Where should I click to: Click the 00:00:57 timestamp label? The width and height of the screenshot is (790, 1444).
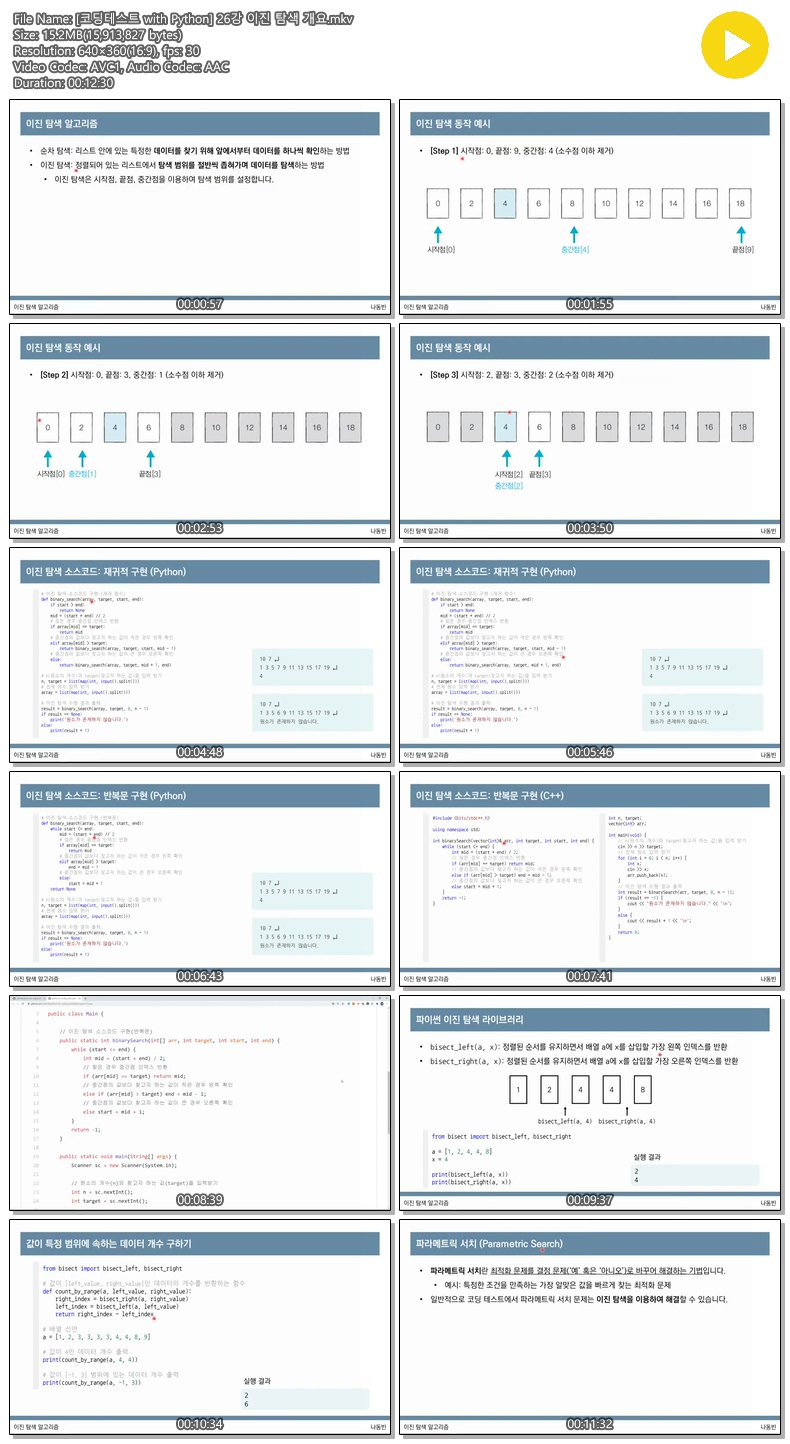click(x=199, y=304)
